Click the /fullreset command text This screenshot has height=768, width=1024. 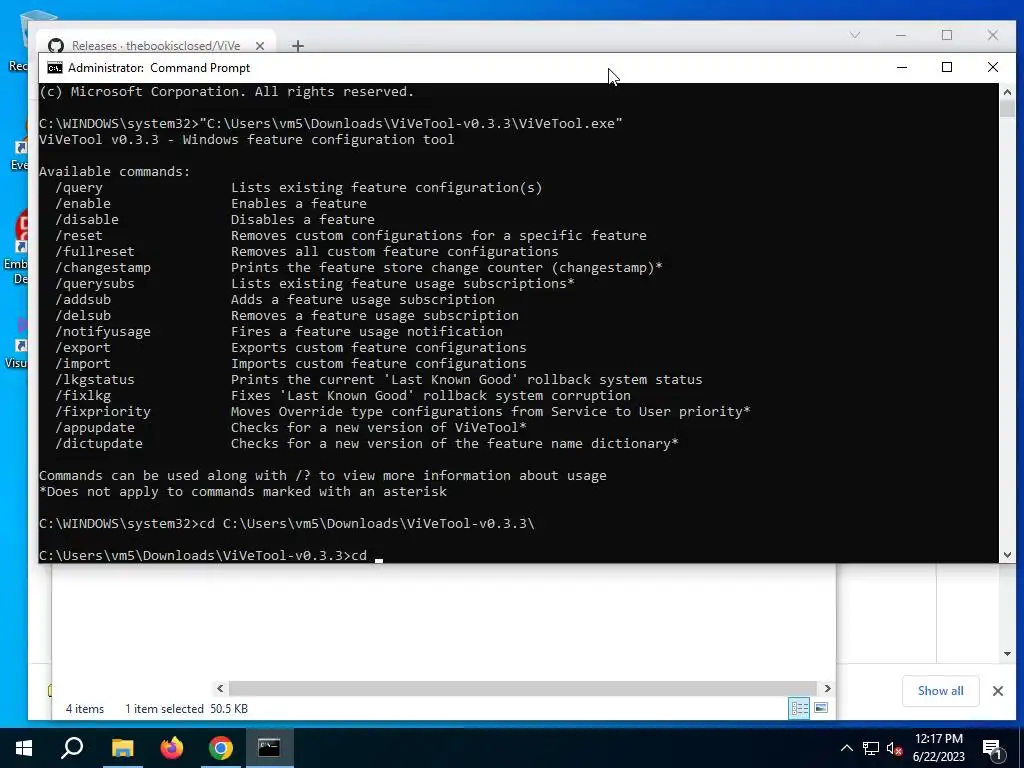(95, 252)
